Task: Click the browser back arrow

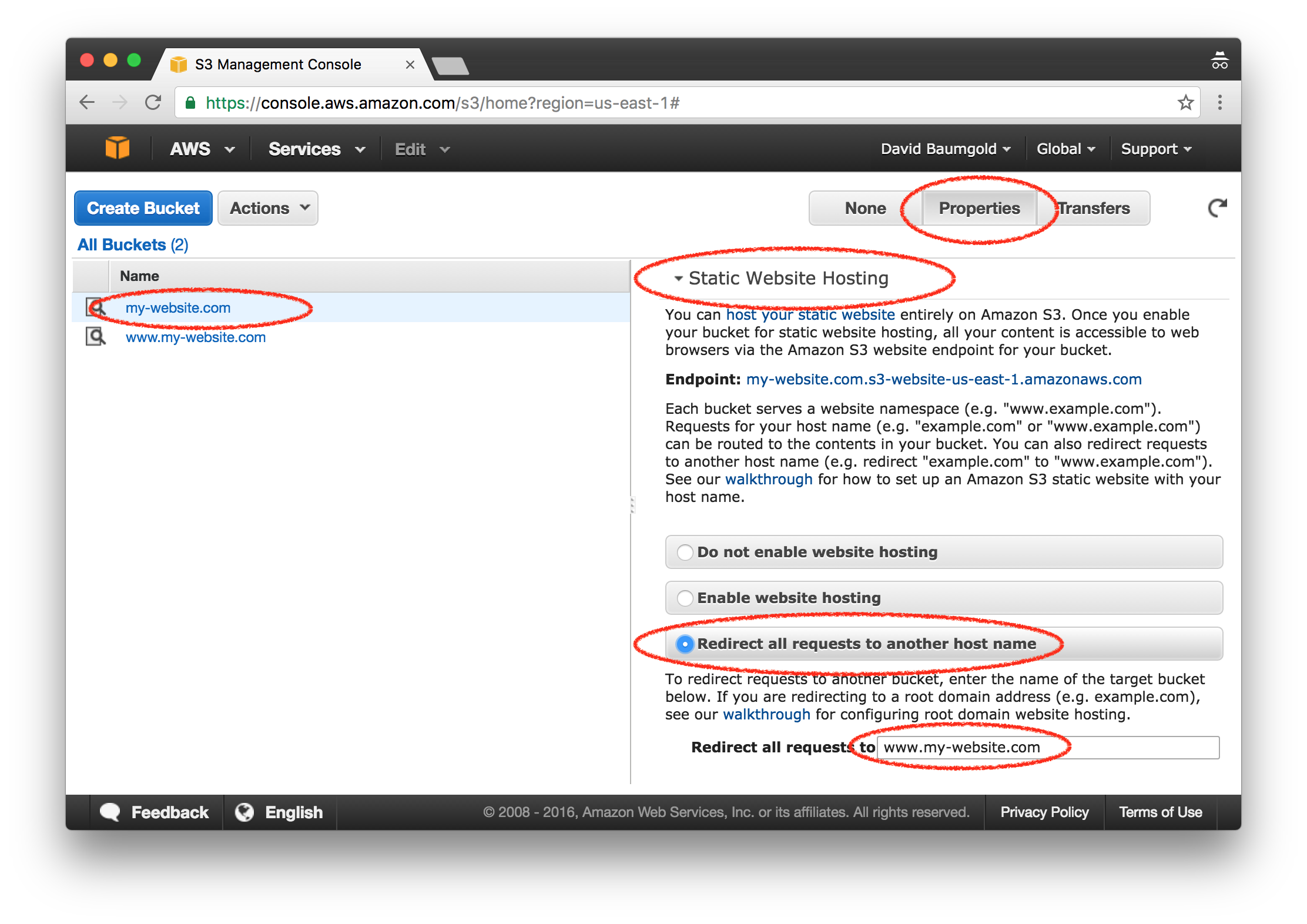Action: coord(87,103)
